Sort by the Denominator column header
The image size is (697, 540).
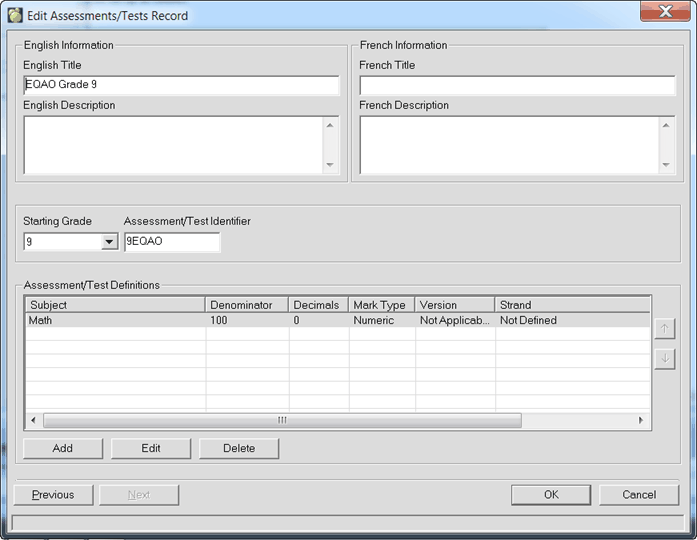(x=247, y=305)
